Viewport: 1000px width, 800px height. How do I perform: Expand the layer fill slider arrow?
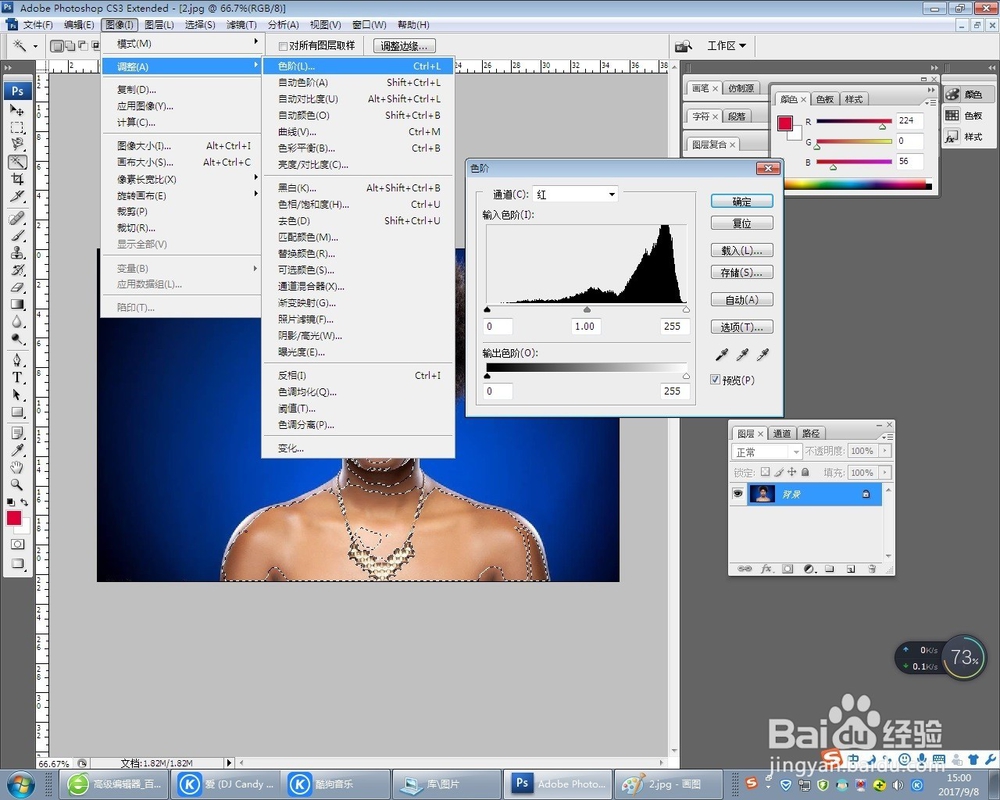[x=885, y=473]
